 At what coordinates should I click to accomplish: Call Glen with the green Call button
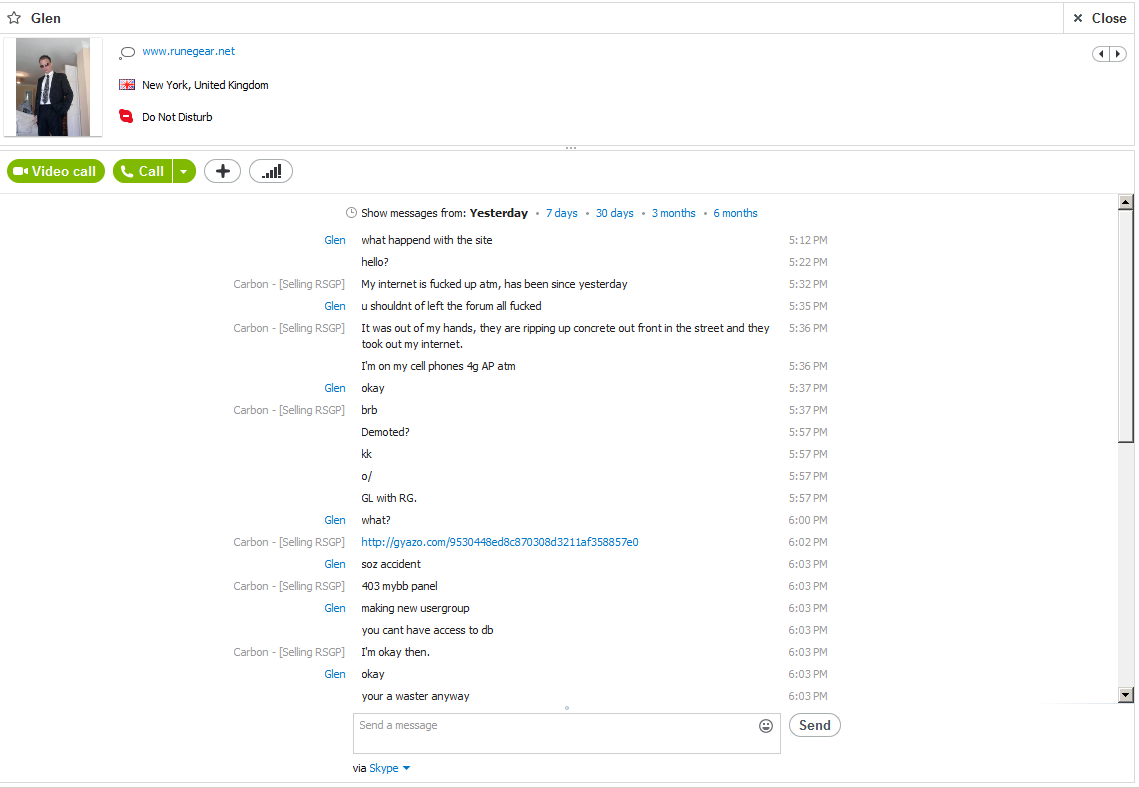pos(142,171)
